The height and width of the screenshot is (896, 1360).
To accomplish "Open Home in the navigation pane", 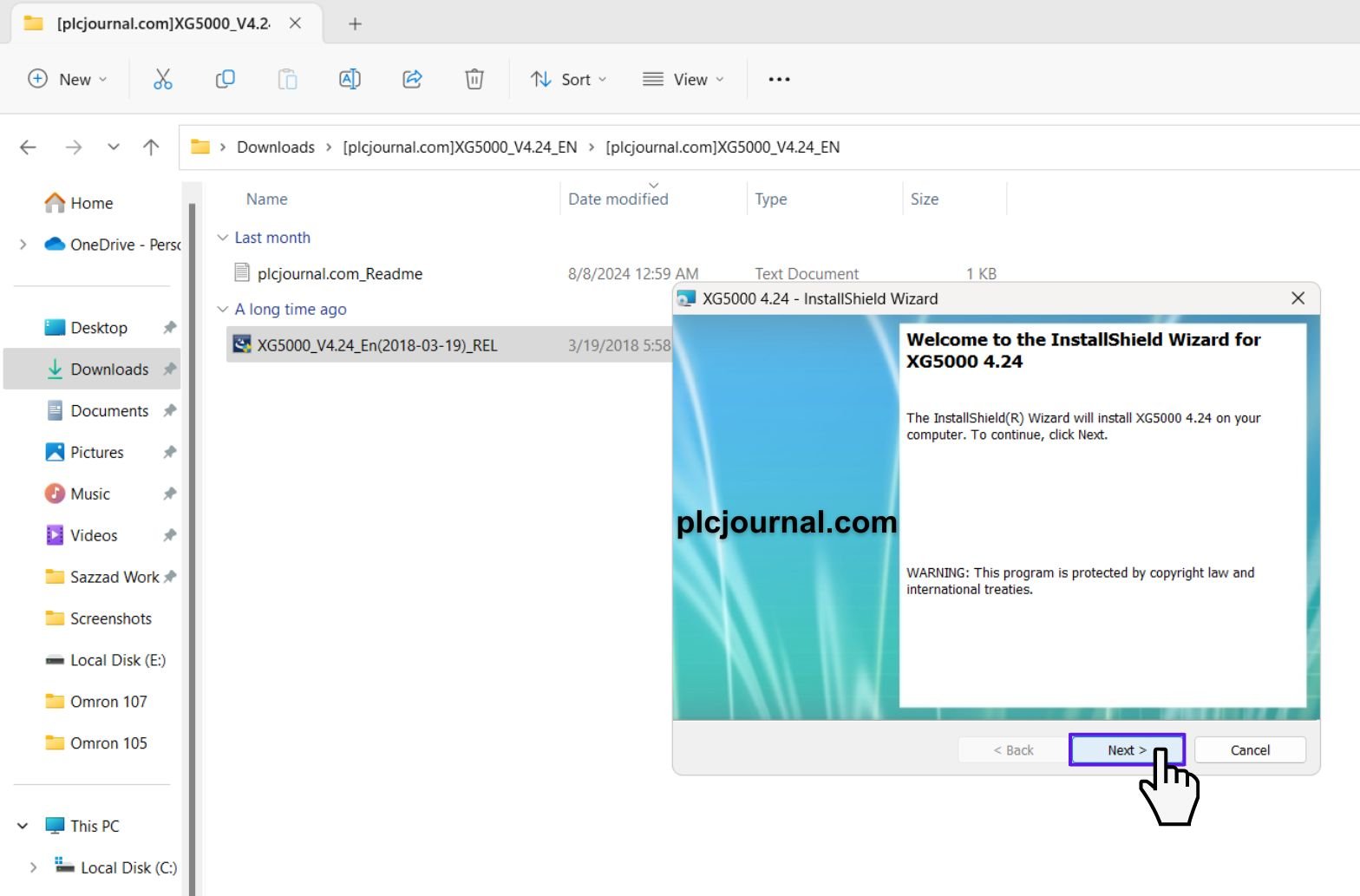I will tap(92, 203).
